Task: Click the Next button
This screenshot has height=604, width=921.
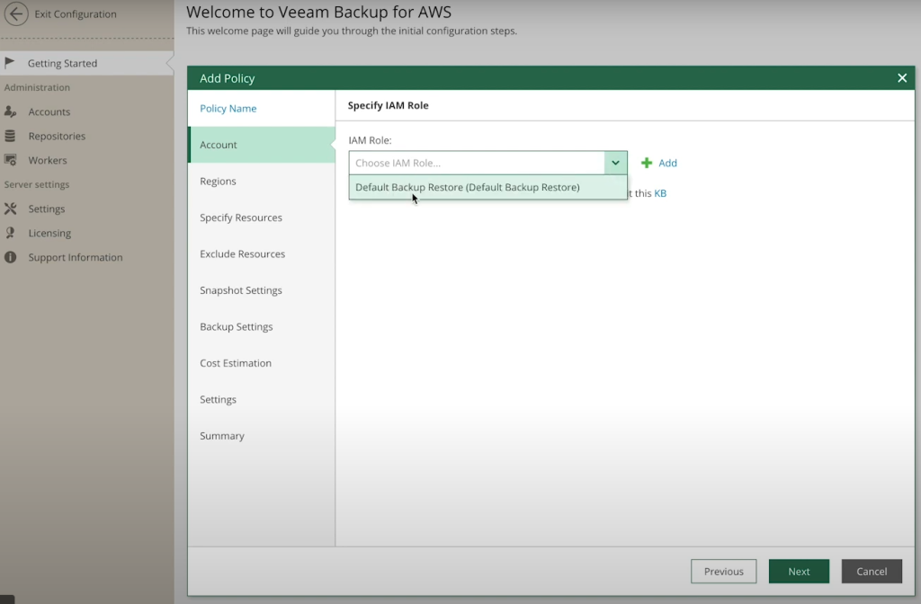Action: [798, 571]
